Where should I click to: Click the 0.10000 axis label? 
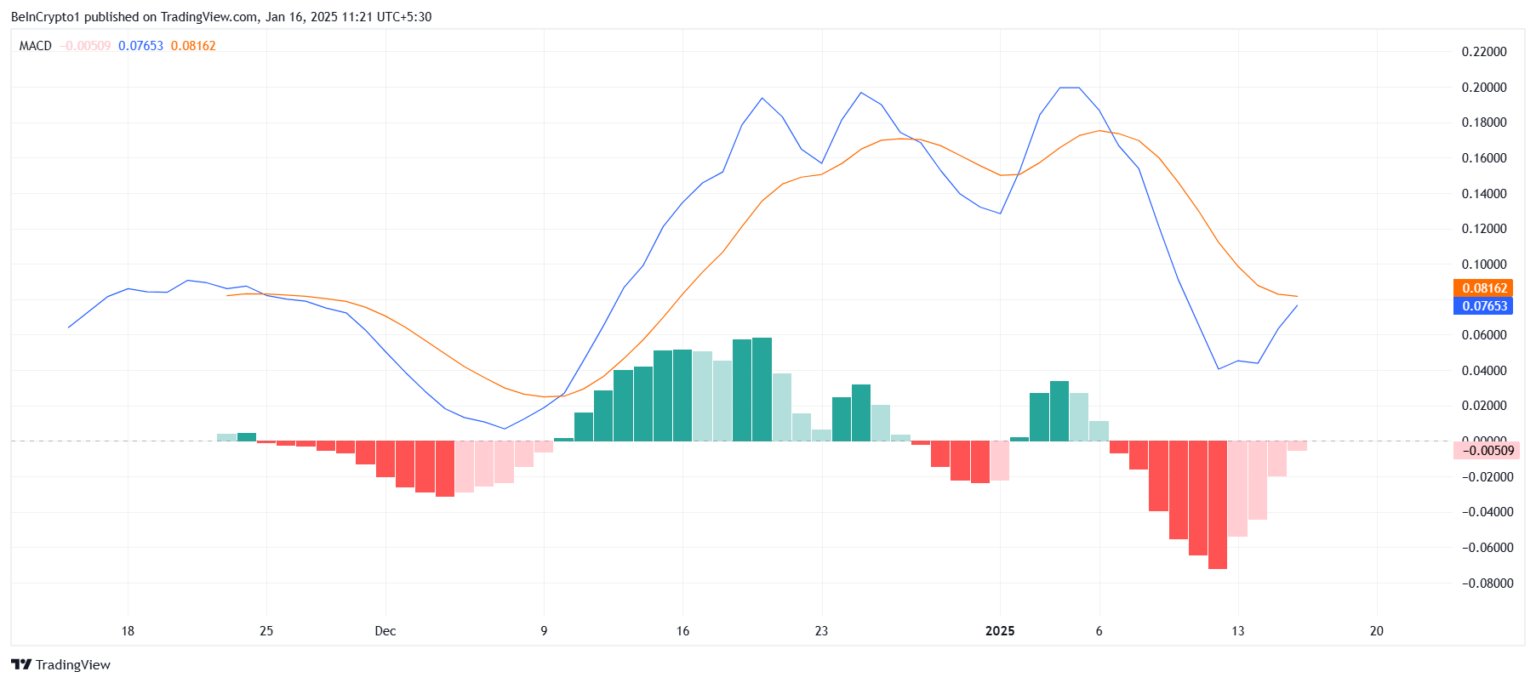(1486, 264)
